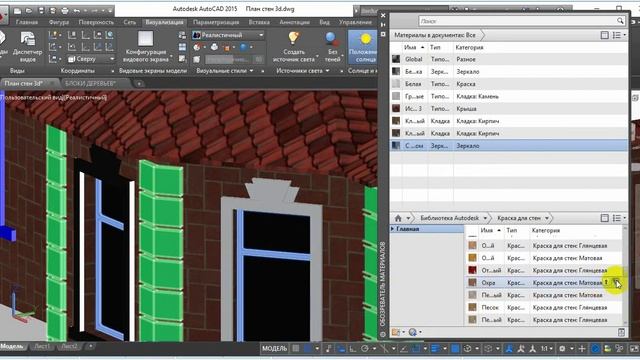The width and height of the screenshot is (640, 360).
Task: Toggle ortho mode icon in status bar
Action: click(x=353, y=349)
